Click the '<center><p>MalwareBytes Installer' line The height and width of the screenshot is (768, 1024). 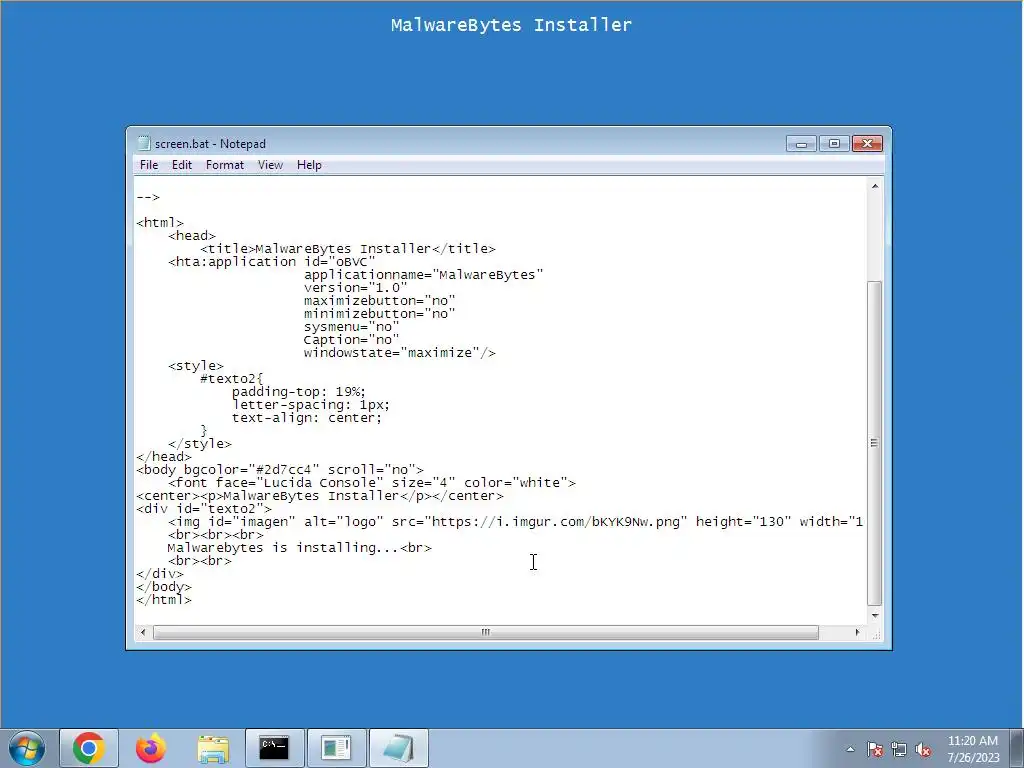tap(320, 496)
